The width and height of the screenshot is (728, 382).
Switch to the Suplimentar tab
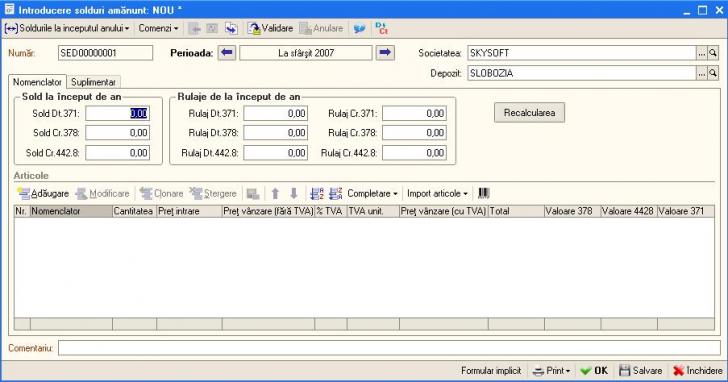[93, 82]
